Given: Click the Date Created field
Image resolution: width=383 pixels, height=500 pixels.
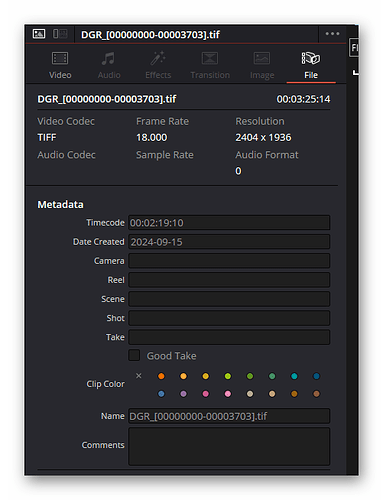Looking at the screenshot, I should [229, 242].
